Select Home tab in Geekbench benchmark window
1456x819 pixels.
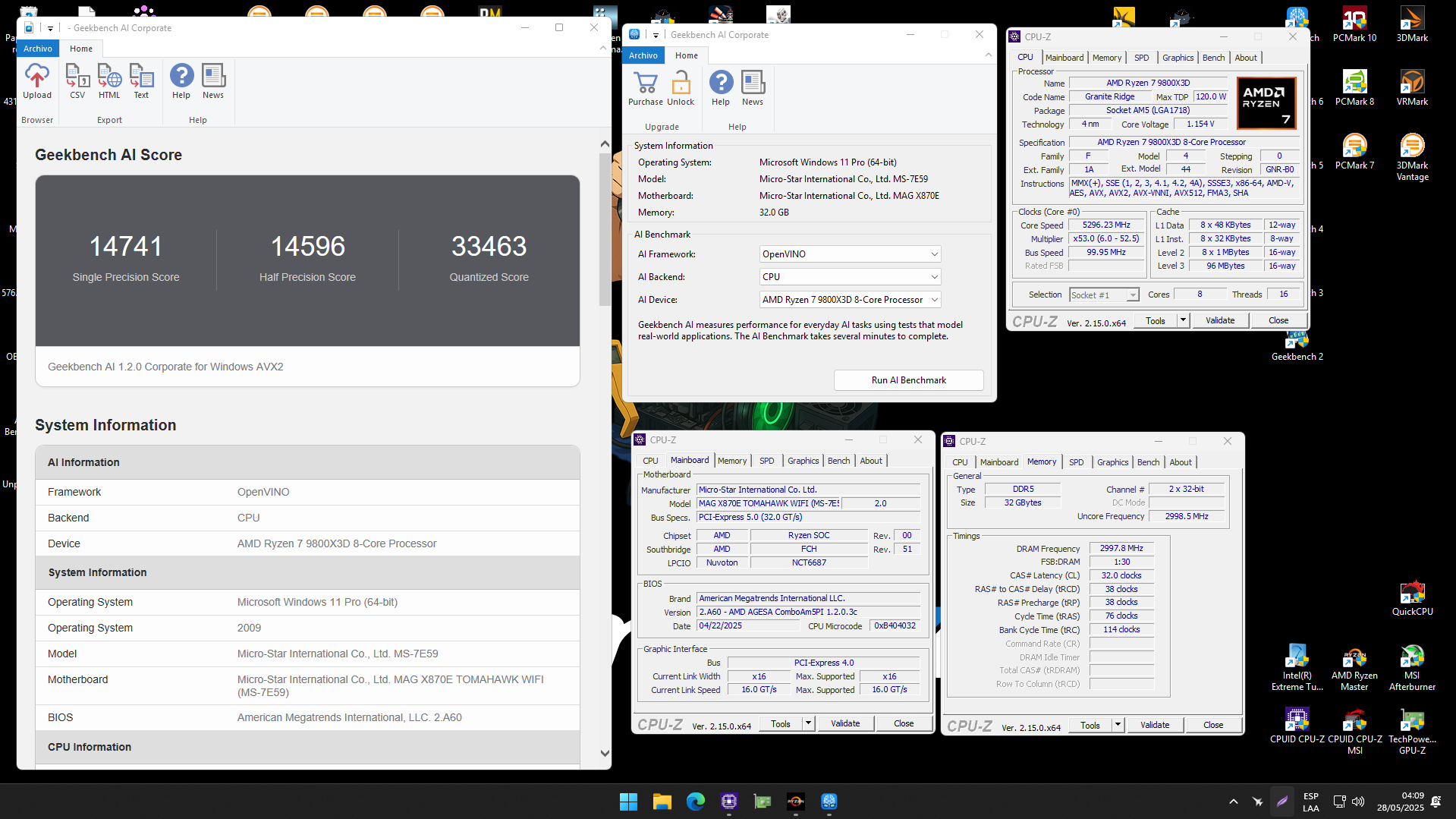687,55
